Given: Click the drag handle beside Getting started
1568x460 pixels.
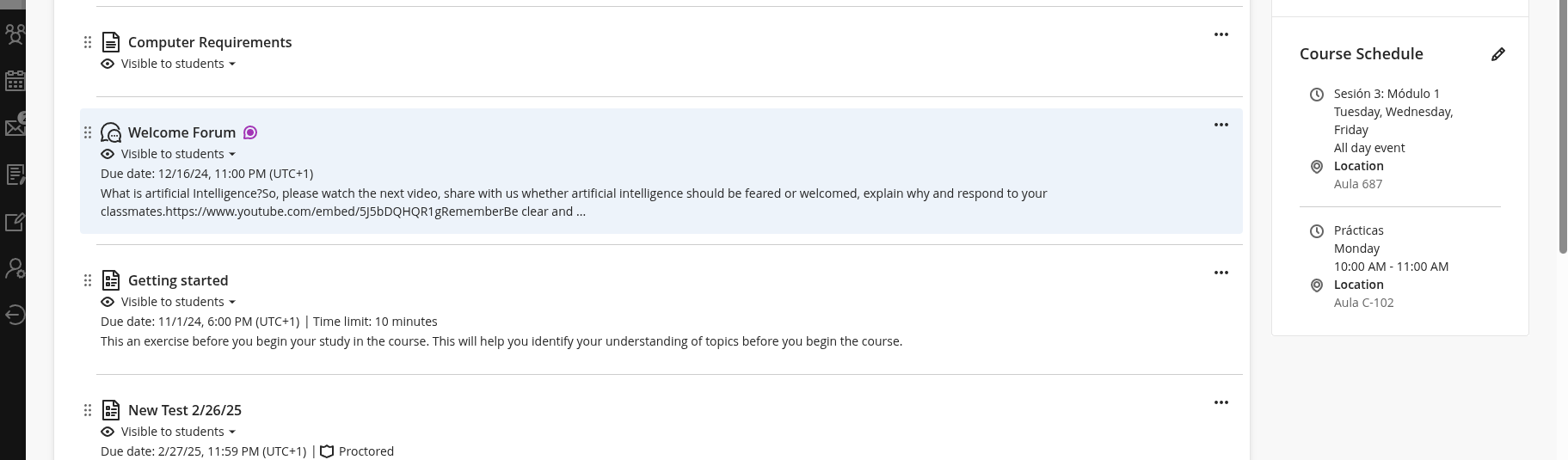Looking at the screenshot, I should (x=88, y=280).
